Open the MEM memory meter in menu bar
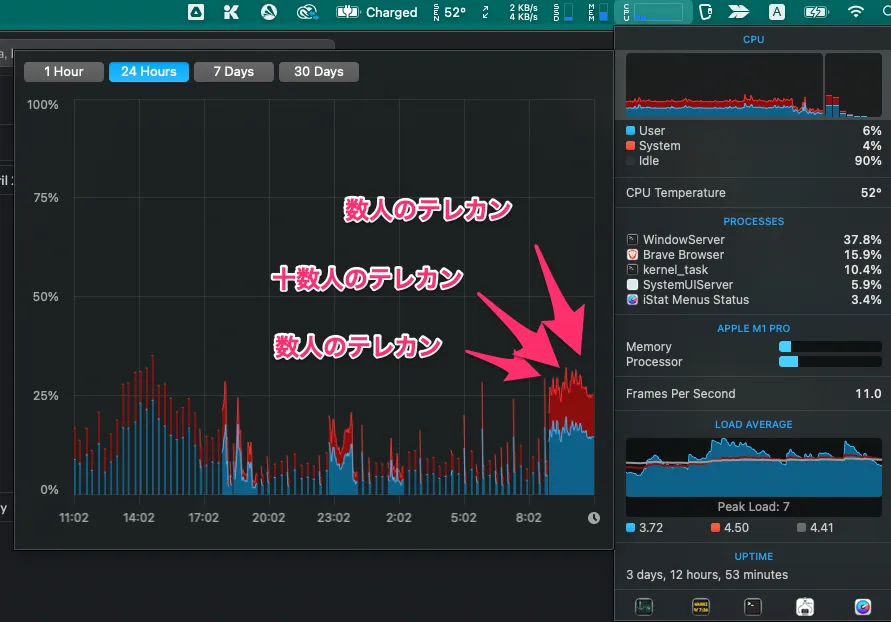This screenshot has height=622, width=891. click(x=598, y=12)
